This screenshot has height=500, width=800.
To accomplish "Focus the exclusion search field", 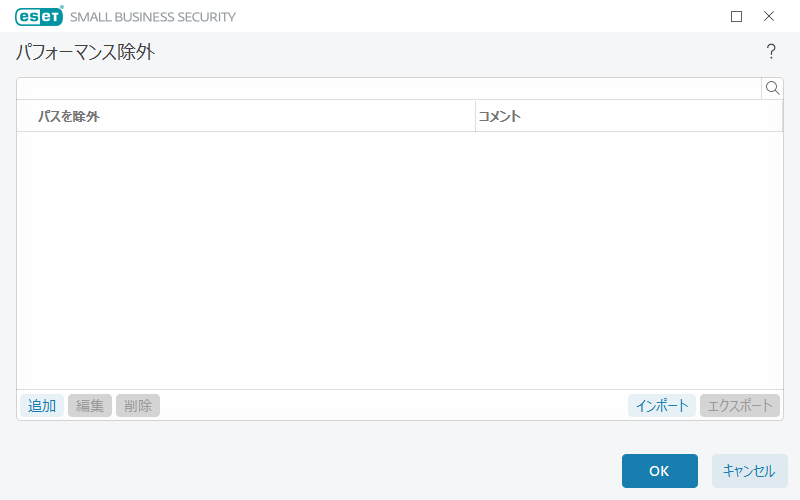I will click(x=388, y=88).
